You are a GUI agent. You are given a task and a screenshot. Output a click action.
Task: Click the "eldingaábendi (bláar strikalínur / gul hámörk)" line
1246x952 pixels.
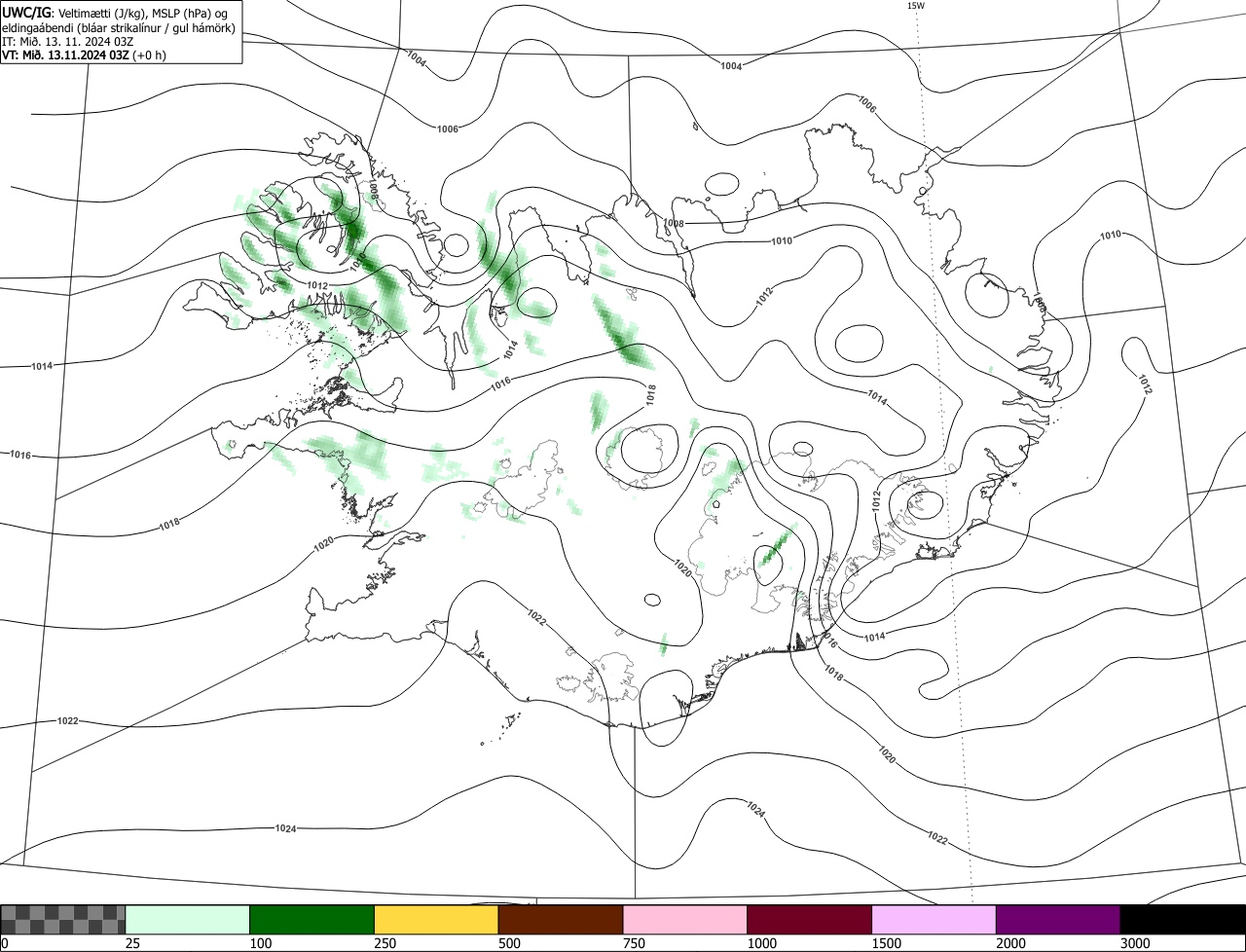tap(118, 28)
